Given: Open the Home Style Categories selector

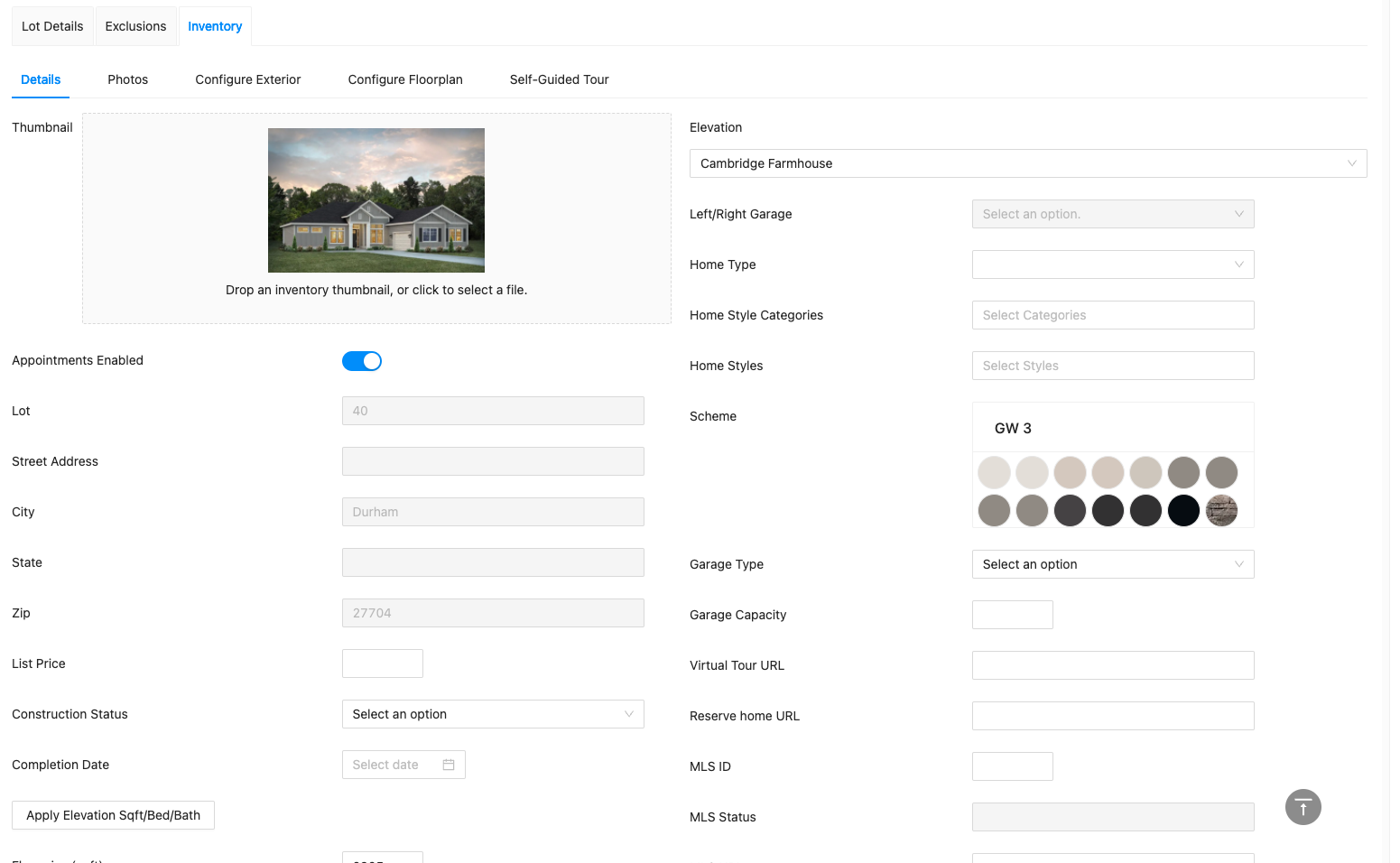Looking at the screenshot, I should (x=1113, y=315).
